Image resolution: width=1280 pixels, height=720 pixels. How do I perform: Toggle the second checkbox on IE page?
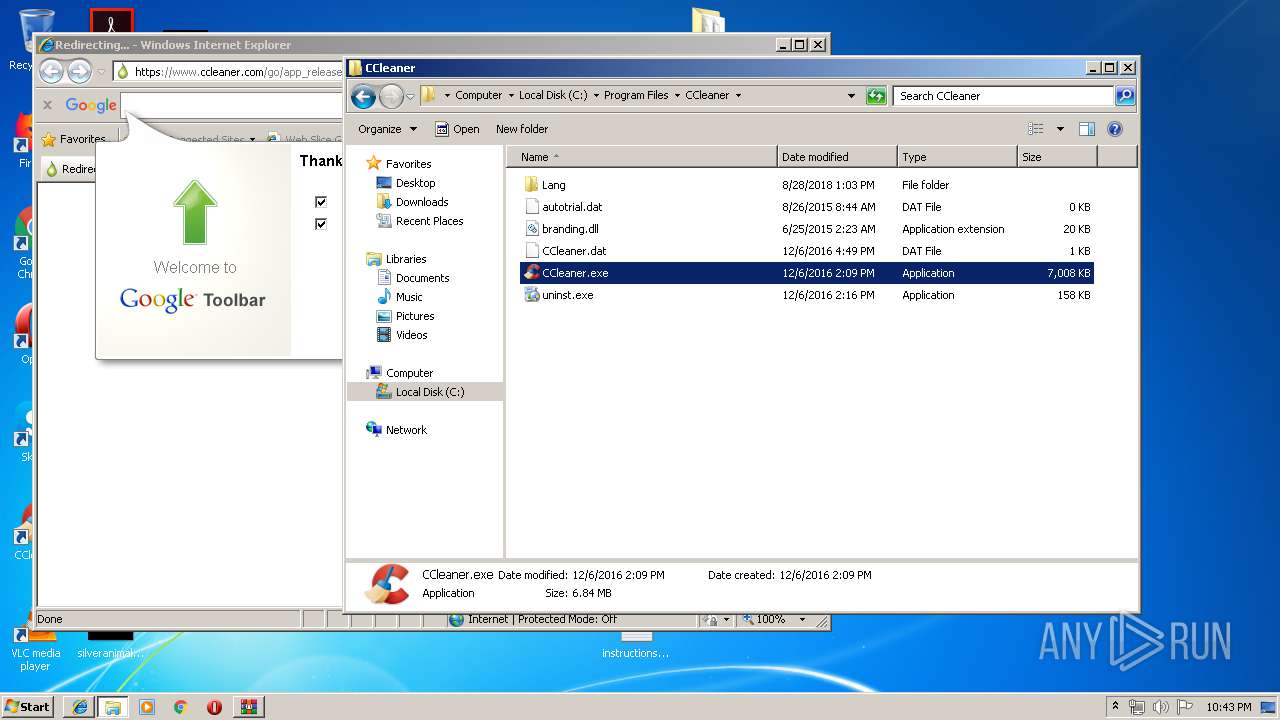[321, 224]
